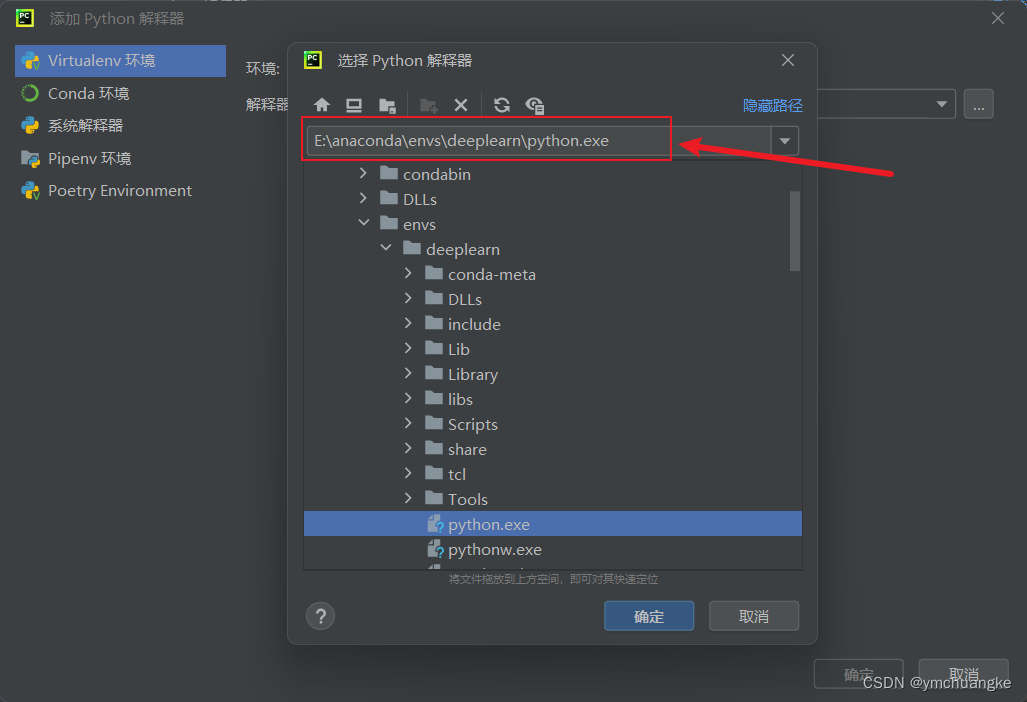The width and height of the screenshot is (1027, 702).
Task: Expand the condabin folder chevron
Action: coord(364,174)
